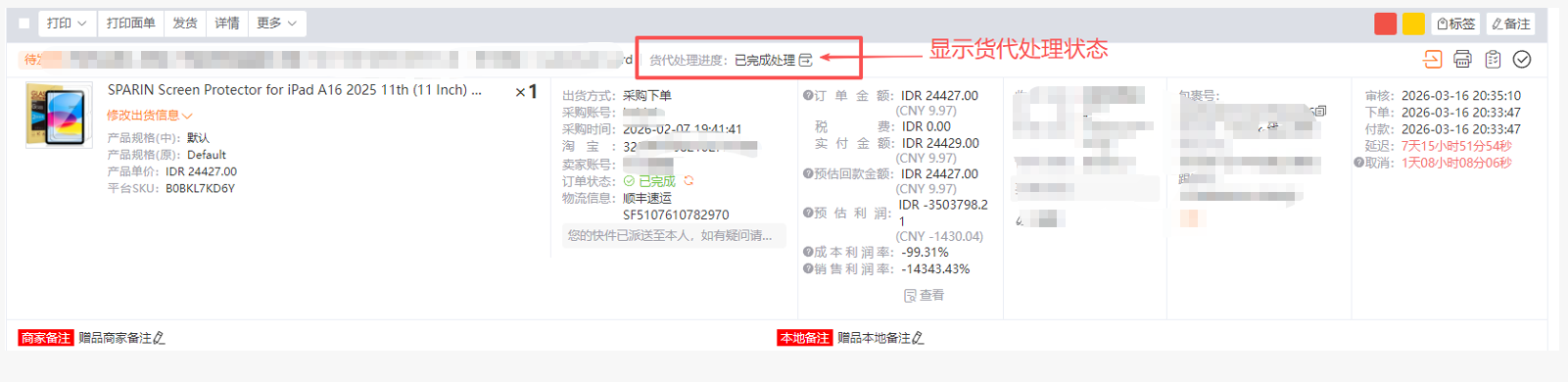Click the 发货 ship button
Image resolution: width=1568 pixels, height=382 pixels.
185,24
